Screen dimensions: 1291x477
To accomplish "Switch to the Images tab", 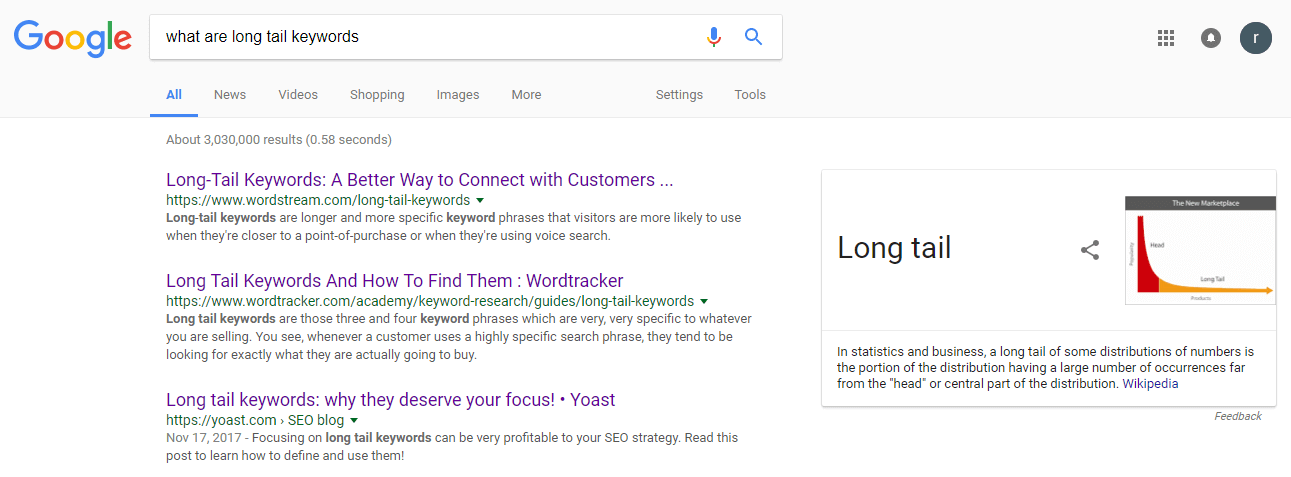I will pos(458,95).
